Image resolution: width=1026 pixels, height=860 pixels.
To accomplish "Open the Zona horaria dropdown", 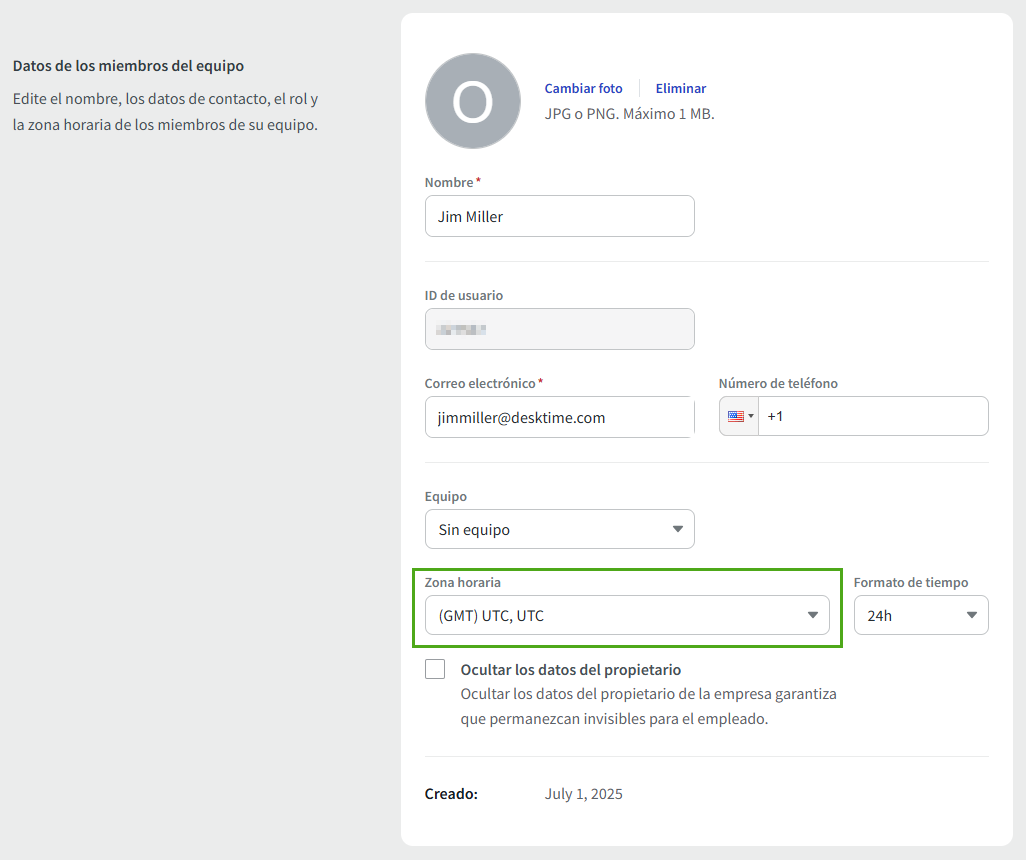I will tap(626, 615).
